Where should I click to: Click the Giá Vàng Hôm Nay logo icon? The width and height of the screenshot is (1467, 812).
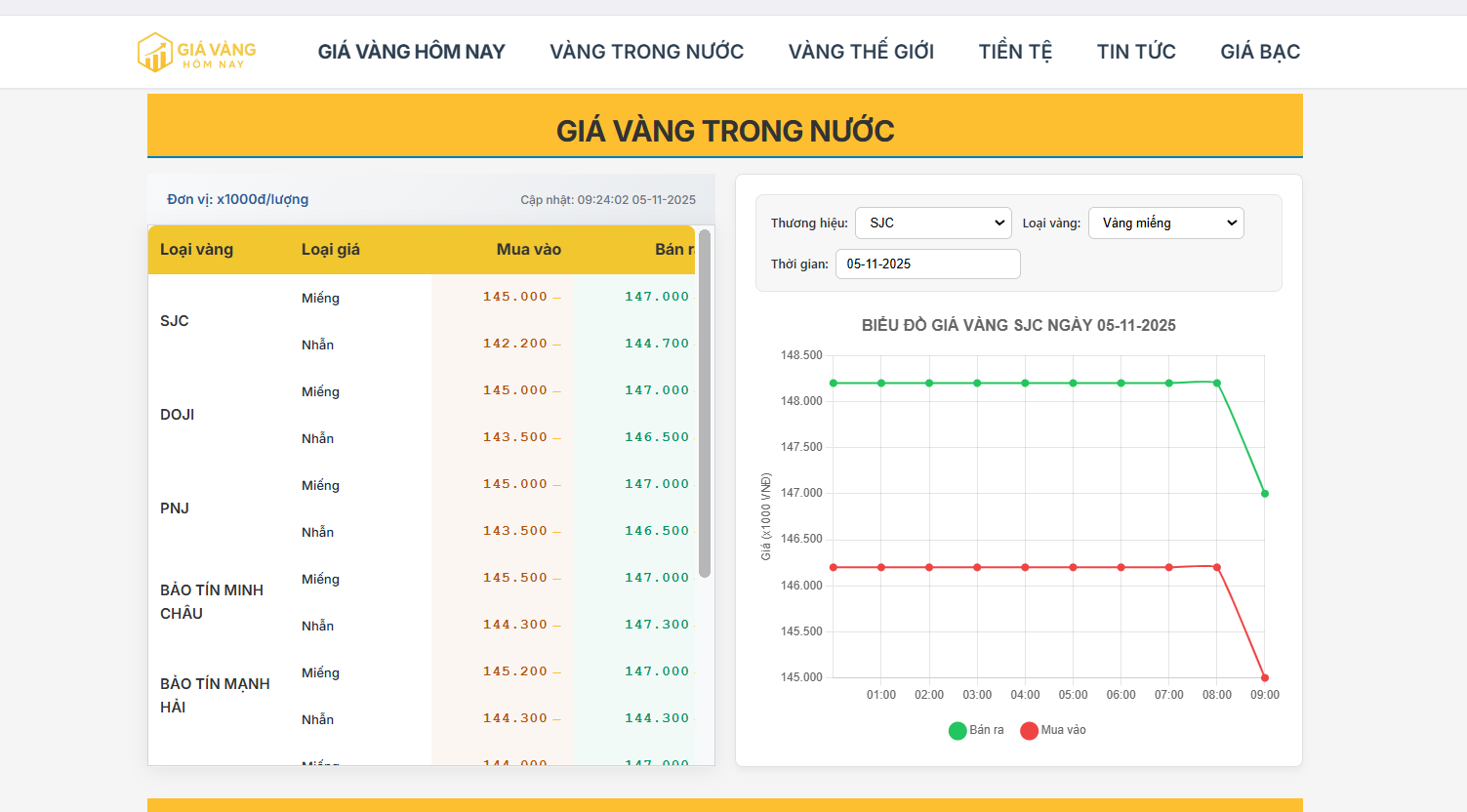tap(155, 51)
